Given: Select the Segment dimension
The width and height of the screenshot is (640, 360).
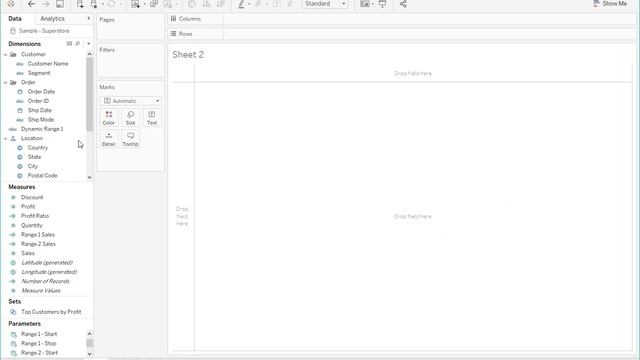Looking at the screenshot, I should click(x=39, y=73).
